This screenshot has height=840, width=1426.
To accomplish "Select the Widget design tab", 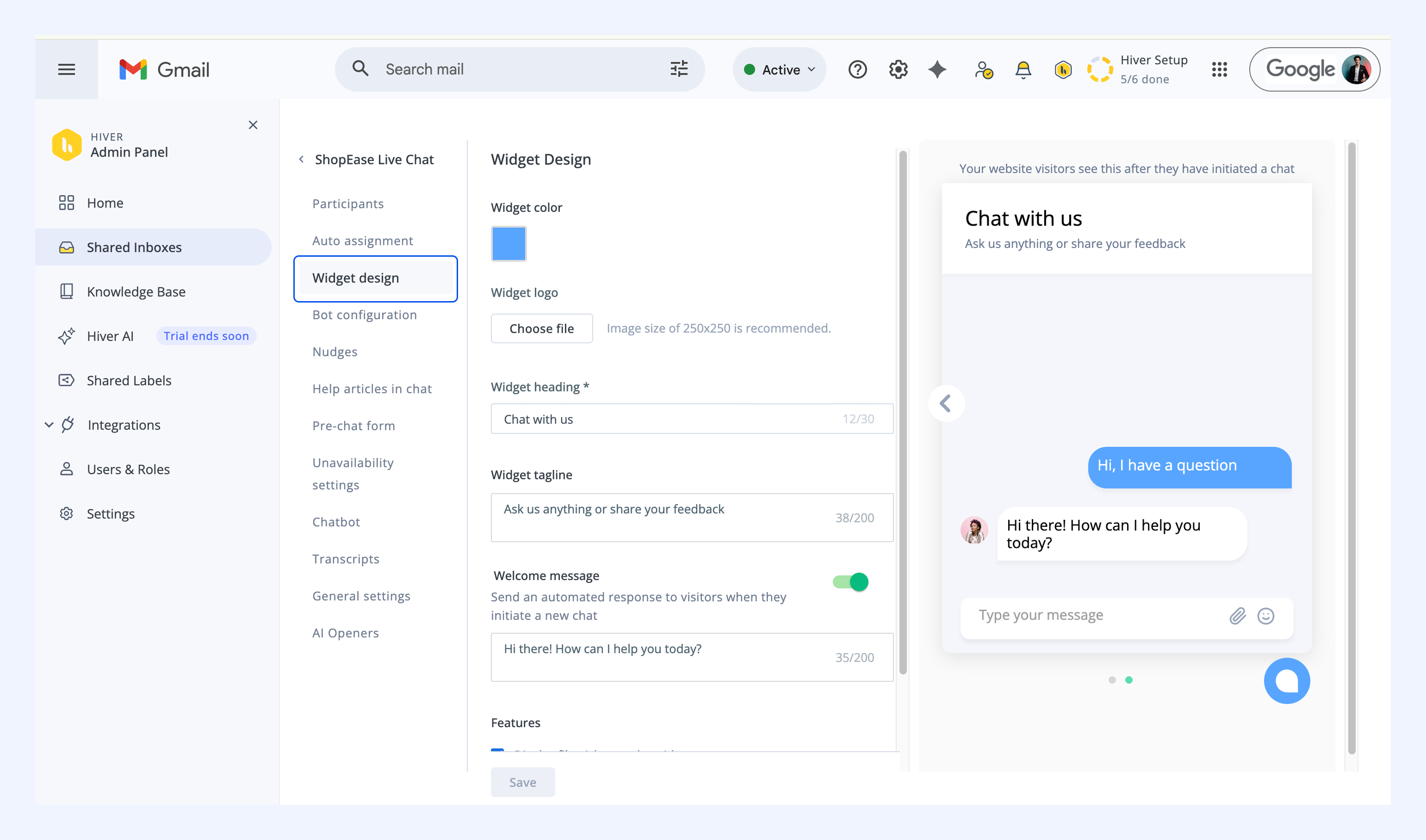I will pyautogui.click(x=375, y=278).
